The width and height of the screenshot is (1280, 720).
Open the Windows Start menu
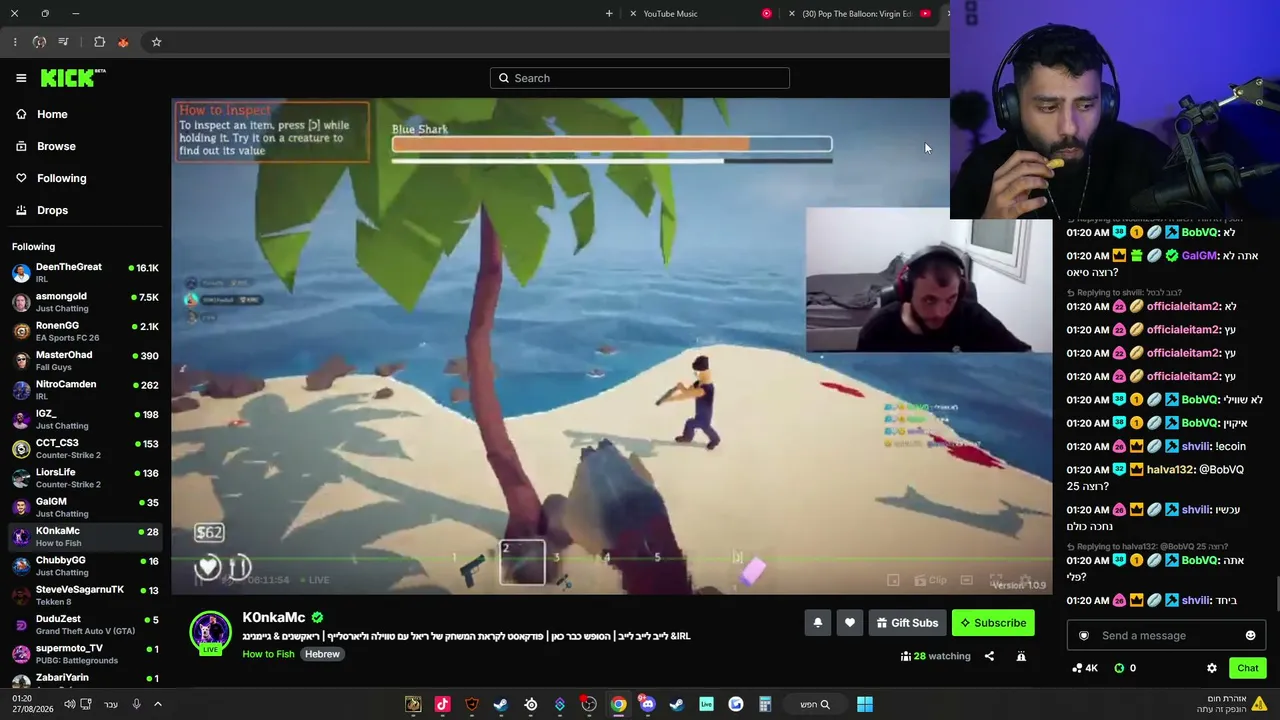pyautogui.click(x=865, y=704)
